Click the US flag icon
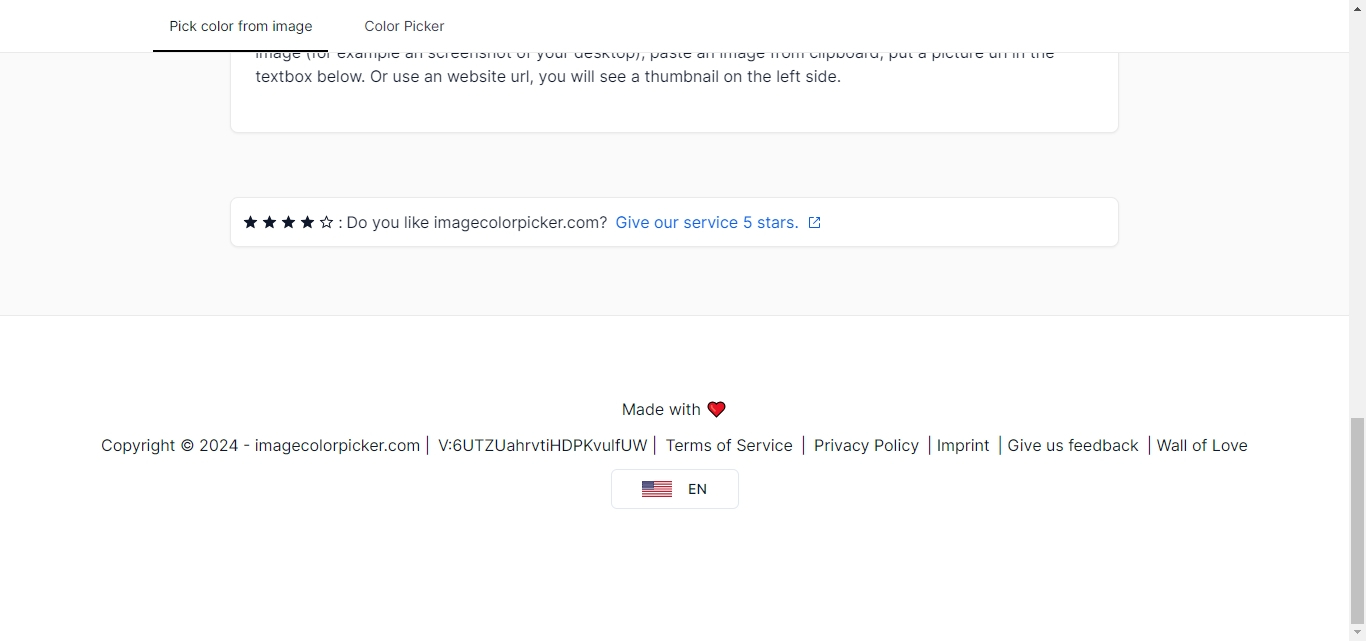Image resolution: width=1366 pixels, height=641 pixels. pyautogui.click(x=657, y=489)
